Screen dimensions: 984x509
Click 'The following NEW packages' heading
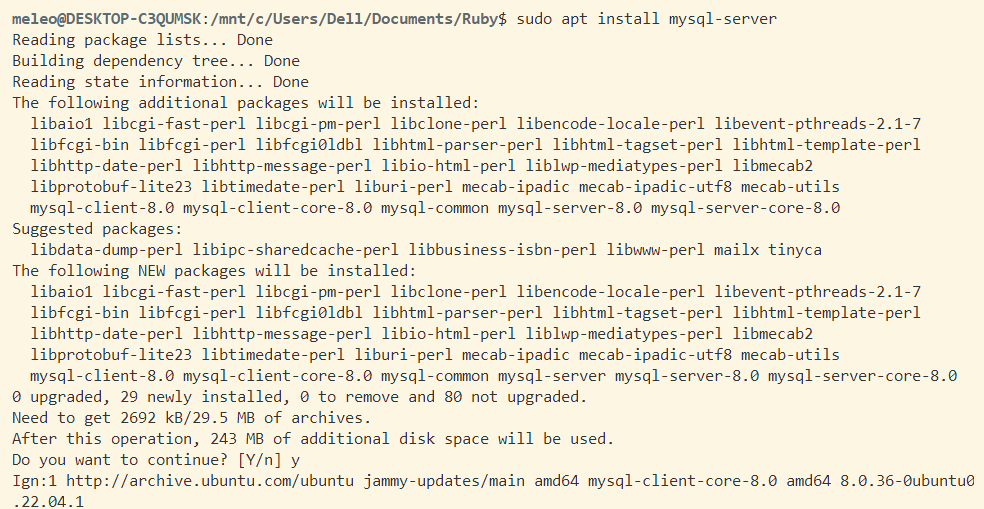coord(214,271)
